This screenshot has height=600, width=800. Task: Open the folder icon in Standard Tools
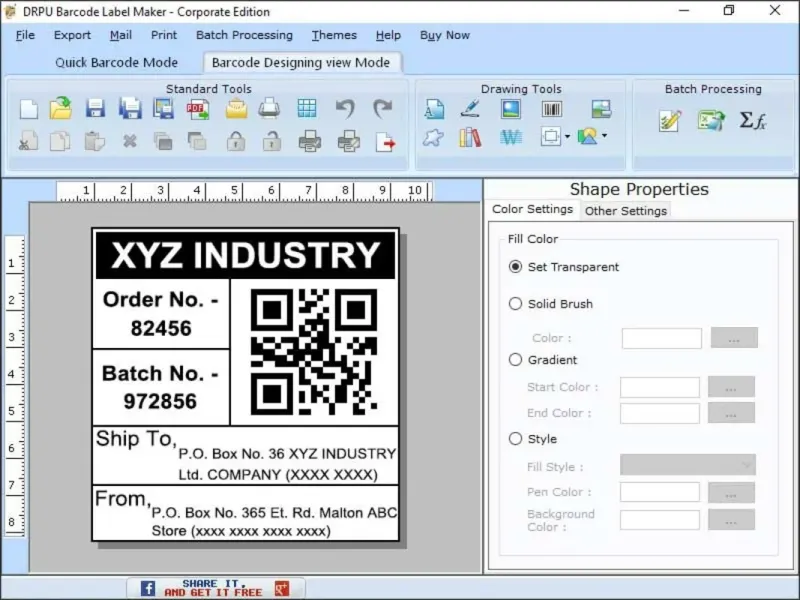(61, 108)
